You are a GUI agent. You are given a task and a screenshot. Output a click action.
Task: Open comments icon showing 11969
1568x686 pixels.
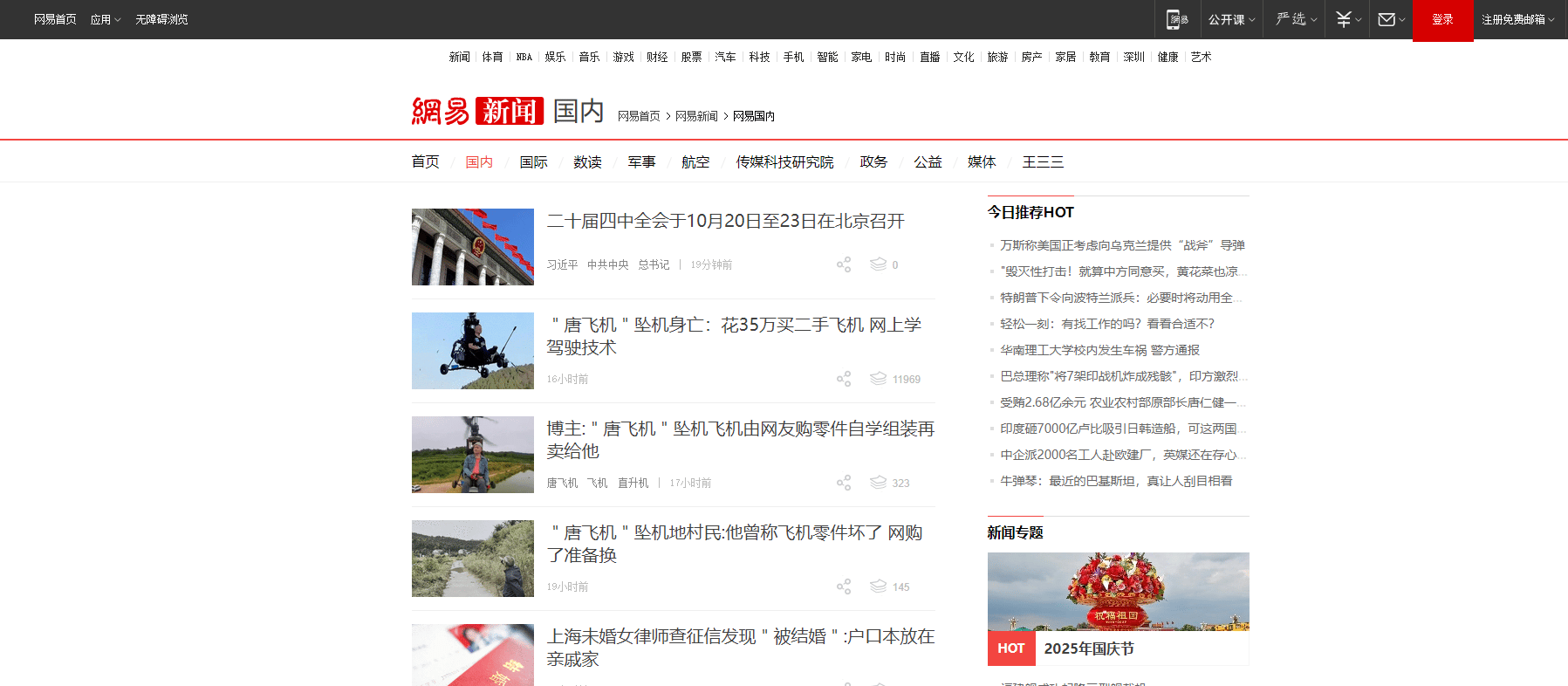pyautogui.click(x=878, y=379)
